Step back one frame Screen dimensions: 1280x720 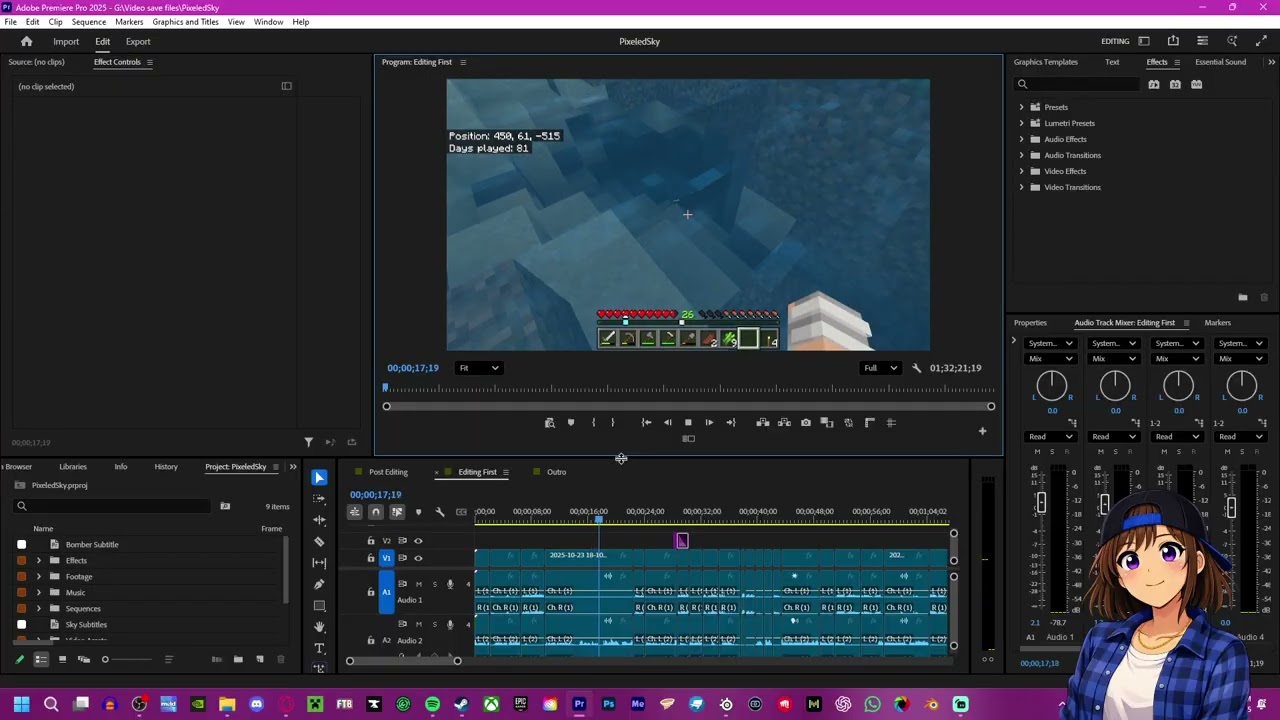point(668,423)
